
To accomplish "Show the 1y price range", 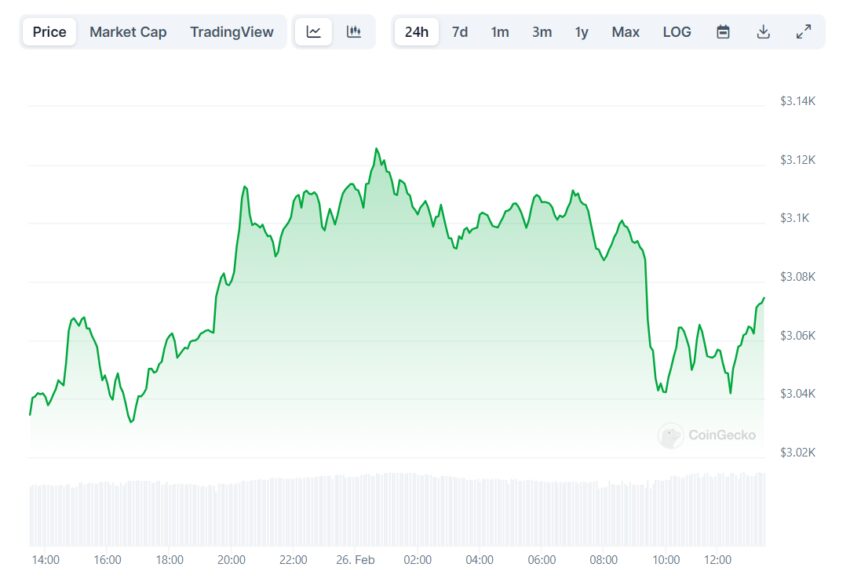I will point(582,32).
